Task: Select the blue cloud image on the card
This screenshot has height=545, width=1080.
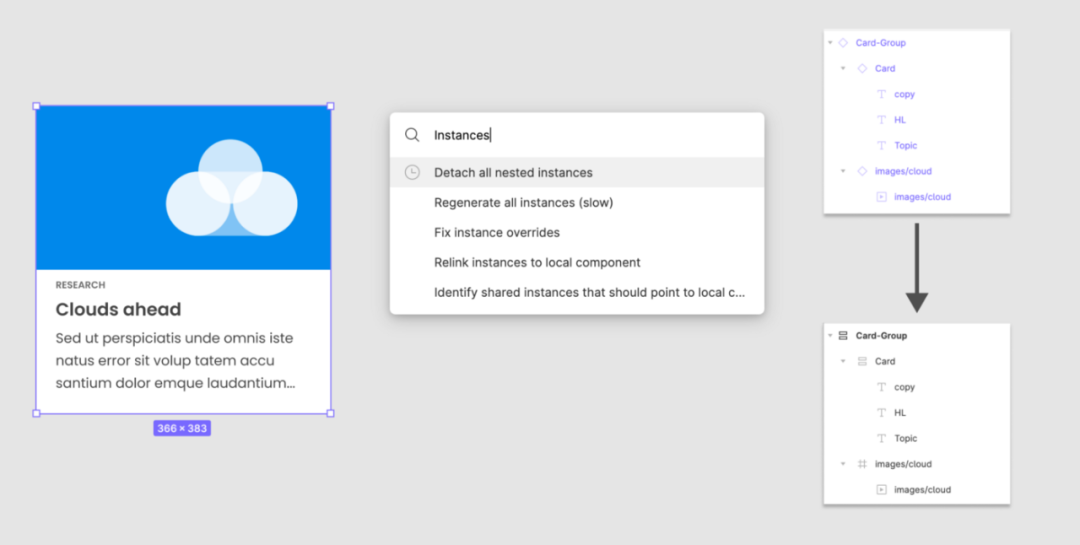Action: click(184, 188)
